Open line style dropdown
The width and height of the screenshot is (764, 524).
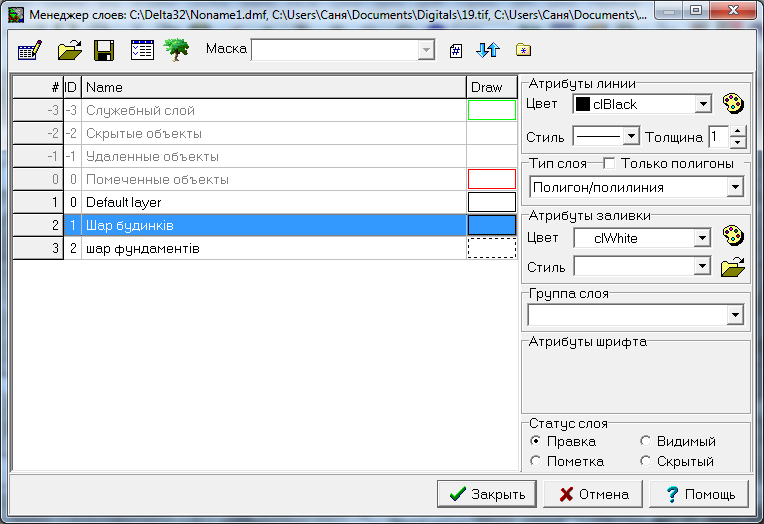click(631, 136)
